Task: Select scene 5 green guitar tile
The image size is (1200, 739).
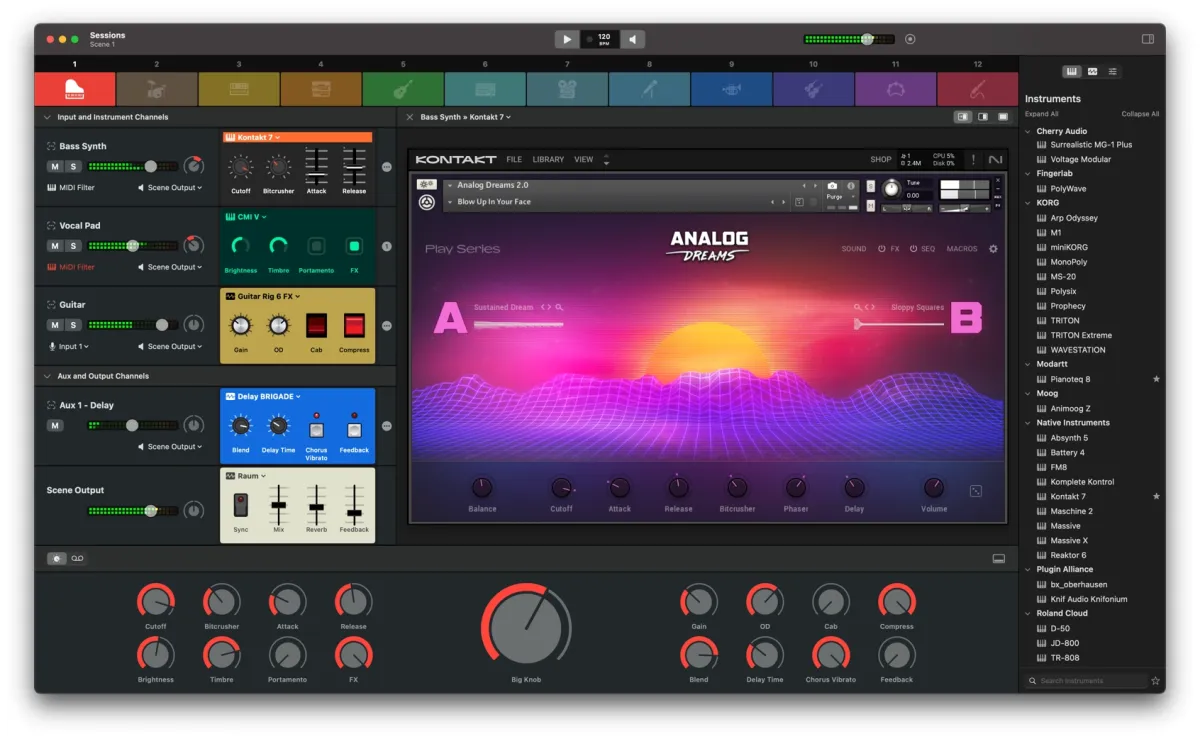Action: [403, 88]
